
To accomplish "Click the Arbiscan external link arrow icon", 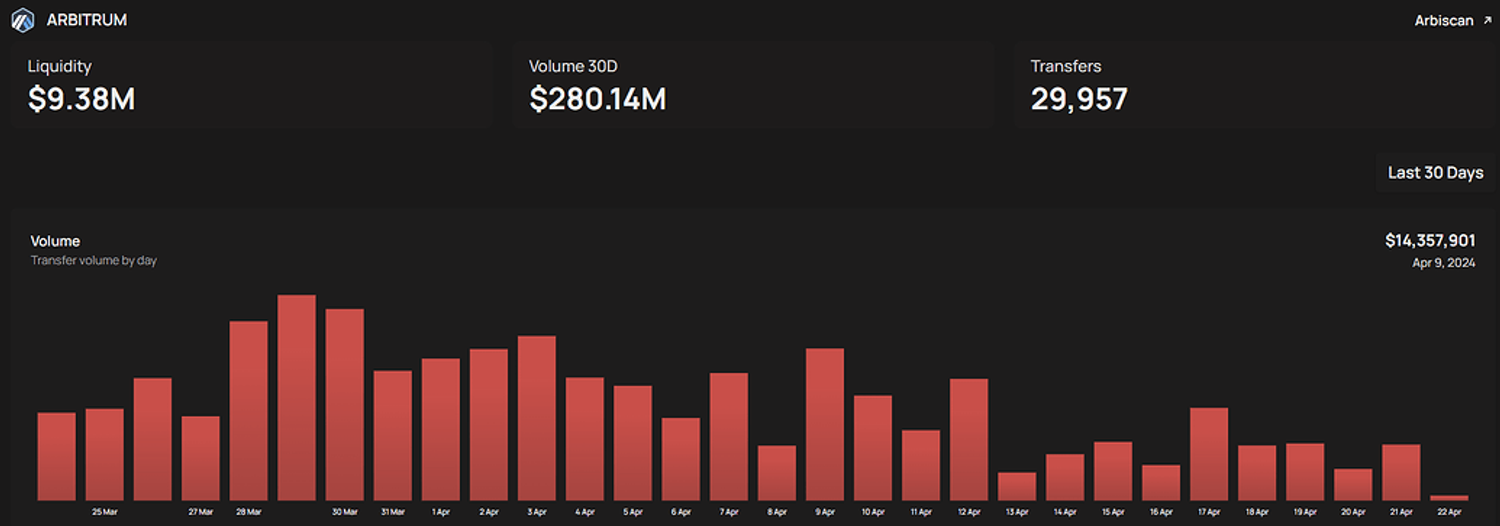I will (x=1486, y=20).
